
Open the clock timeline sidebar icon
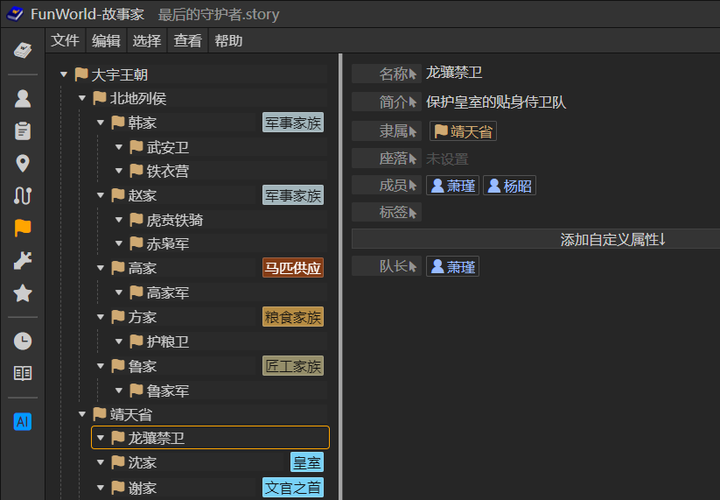(x=22, y=341)
